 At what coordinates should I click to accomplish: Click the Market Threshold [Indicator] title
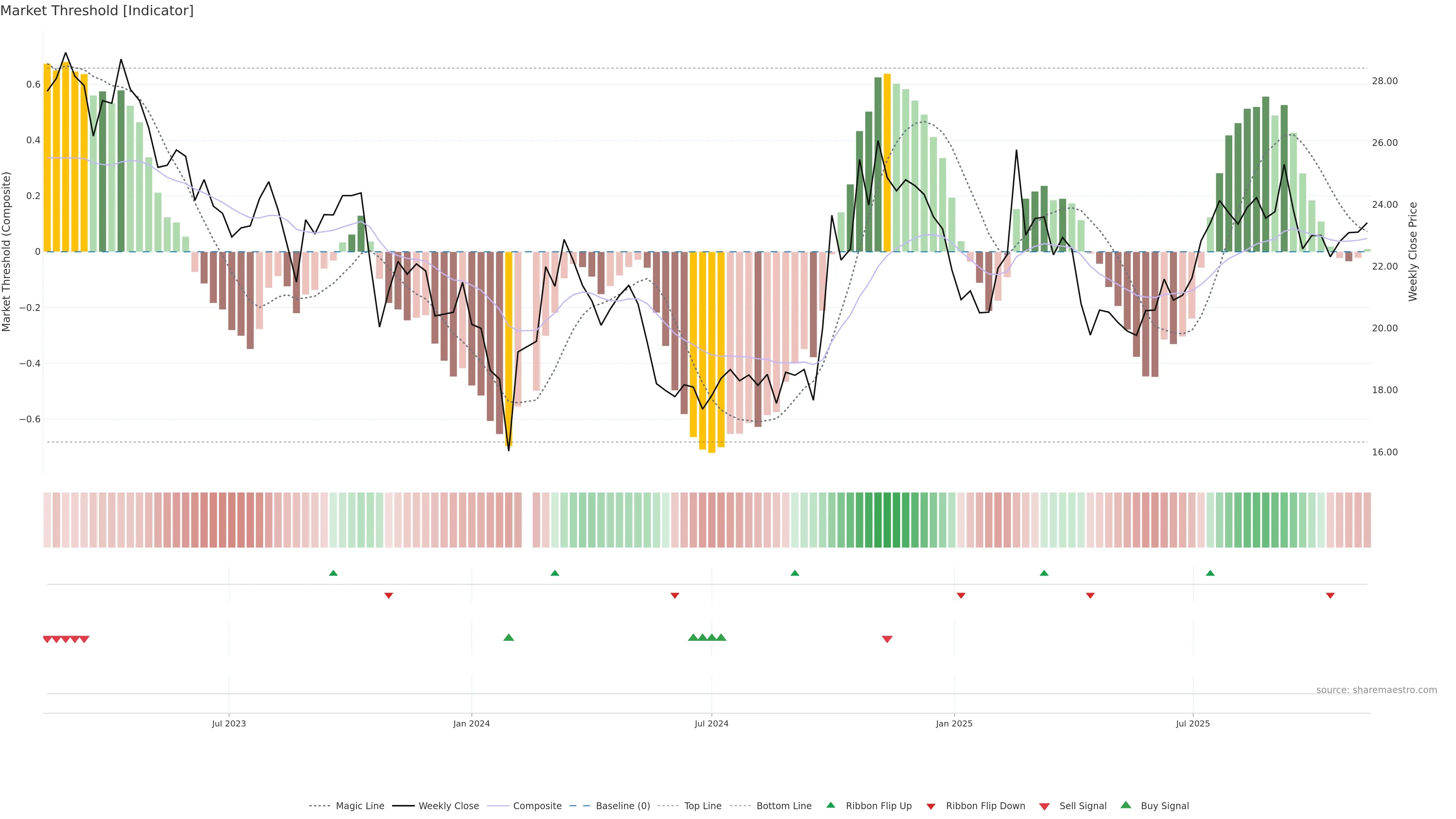click(x=97, y=11)
